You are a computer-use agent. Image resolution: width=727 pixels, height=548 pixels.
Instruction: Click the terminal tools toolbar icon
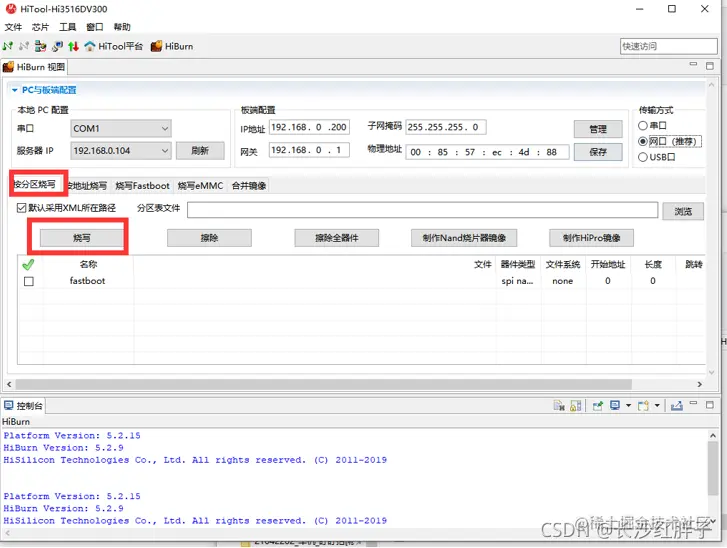57,46
